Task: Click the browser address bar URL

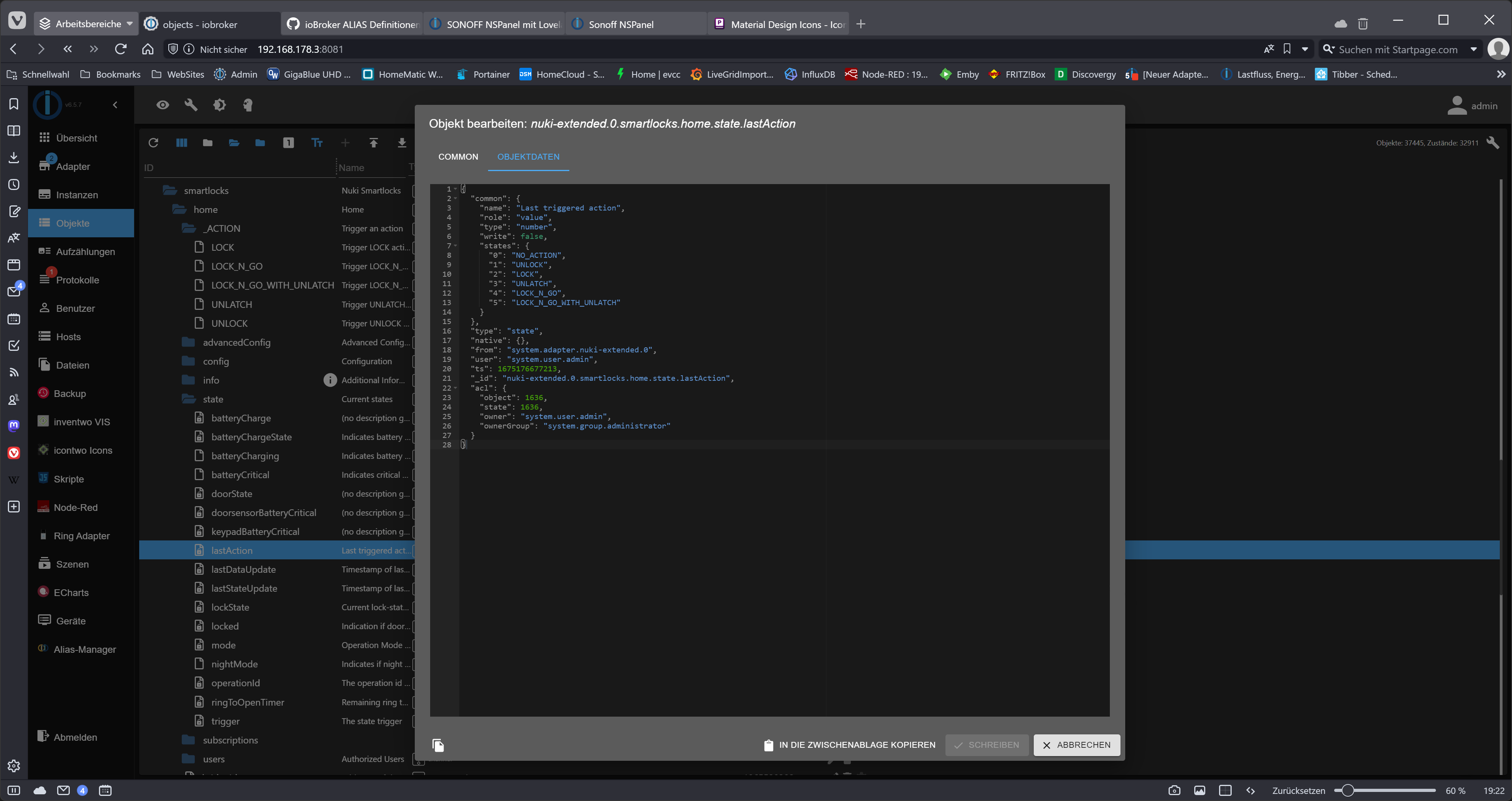Action: [300, 49]
